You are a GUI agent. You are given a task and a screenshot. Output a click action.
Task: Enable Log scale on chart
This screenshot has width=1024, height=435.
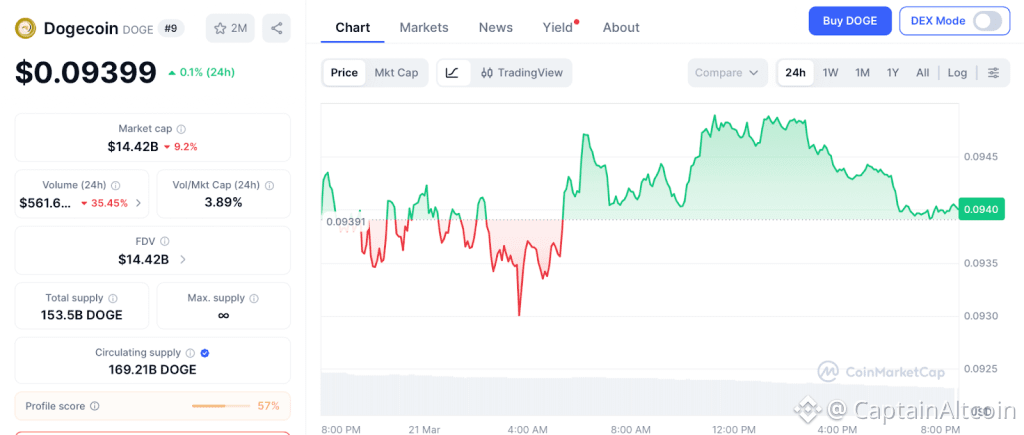coord(957,73)
